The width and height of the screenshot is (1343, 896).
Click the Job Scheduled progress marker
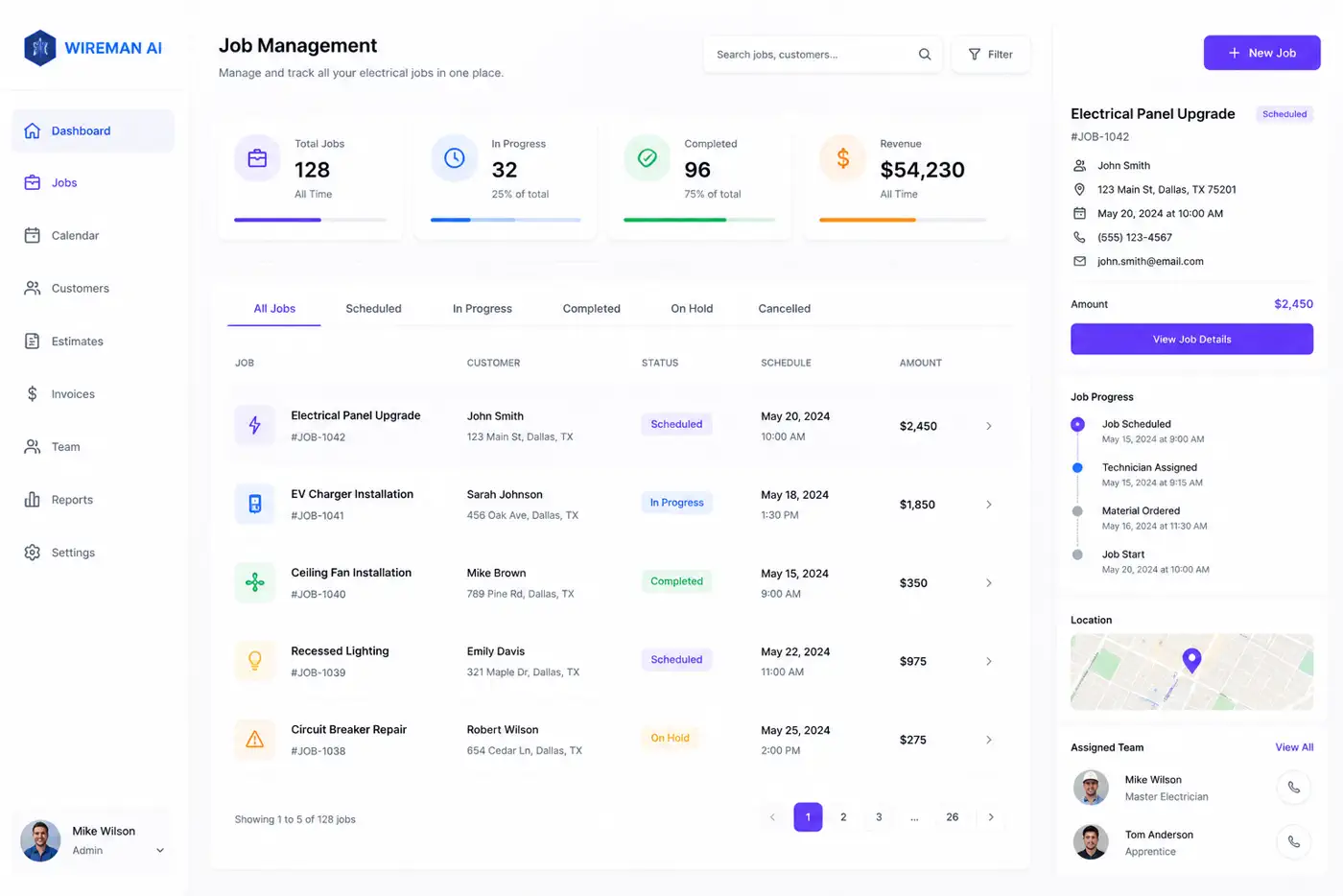click(x=1077, y=424)
